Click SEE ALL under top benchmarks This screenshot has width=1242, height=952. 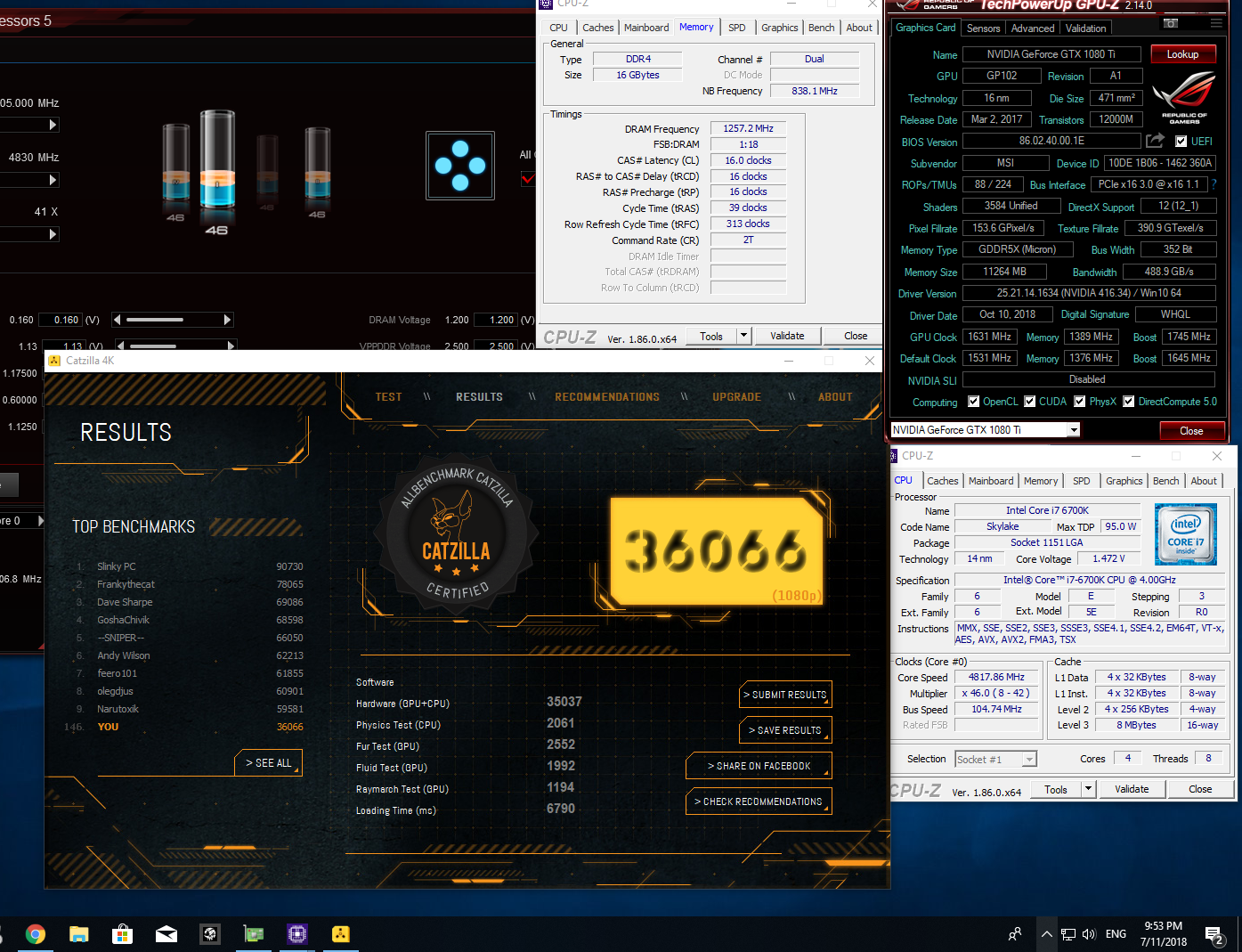(269, 763)
